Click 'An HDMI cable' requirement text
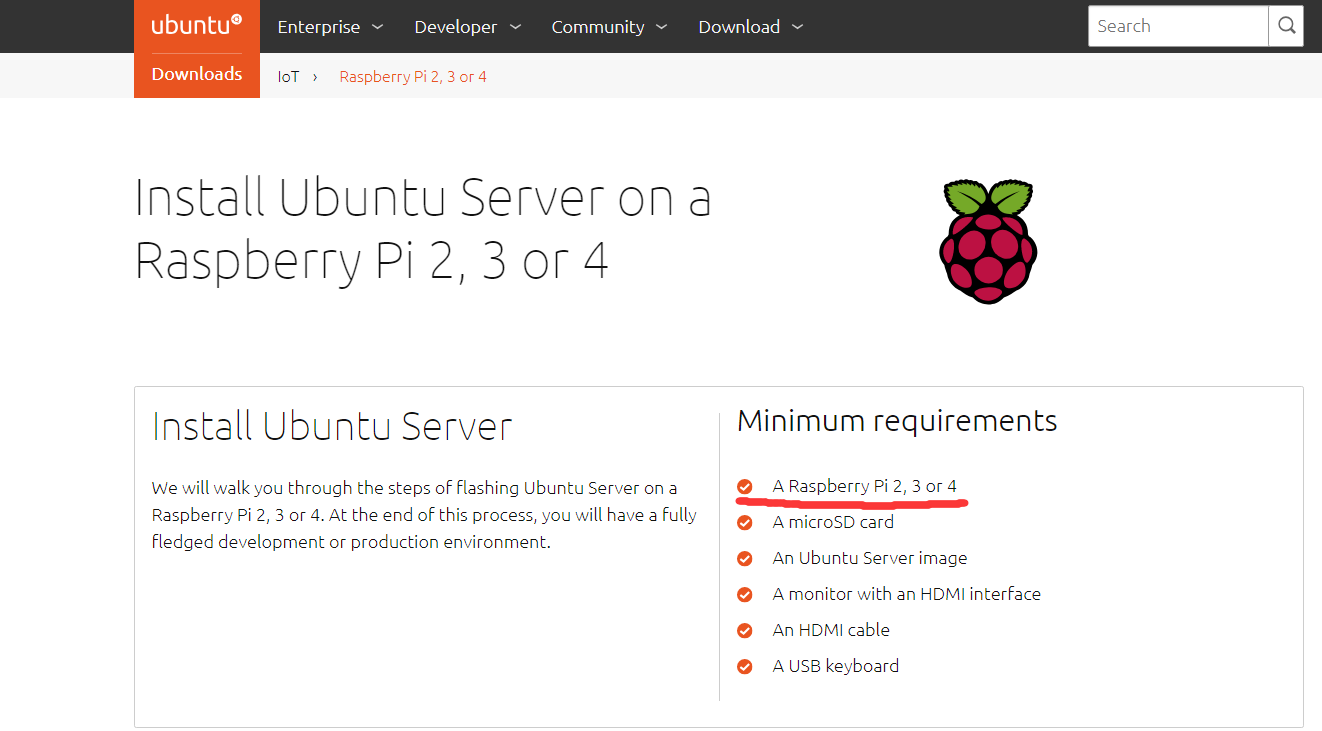This screenshot has width=1322, height=731. pyautogui.click(x=831, y=630)
